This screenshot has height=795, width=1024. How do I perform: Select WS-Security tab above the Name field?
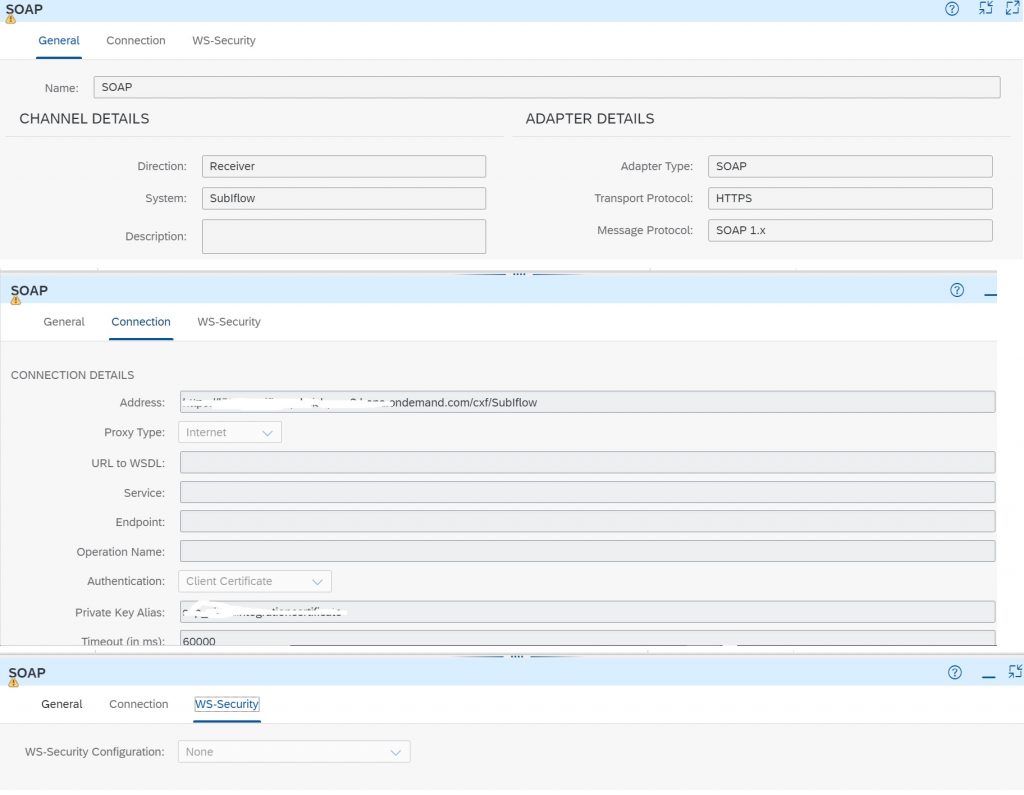223,41
